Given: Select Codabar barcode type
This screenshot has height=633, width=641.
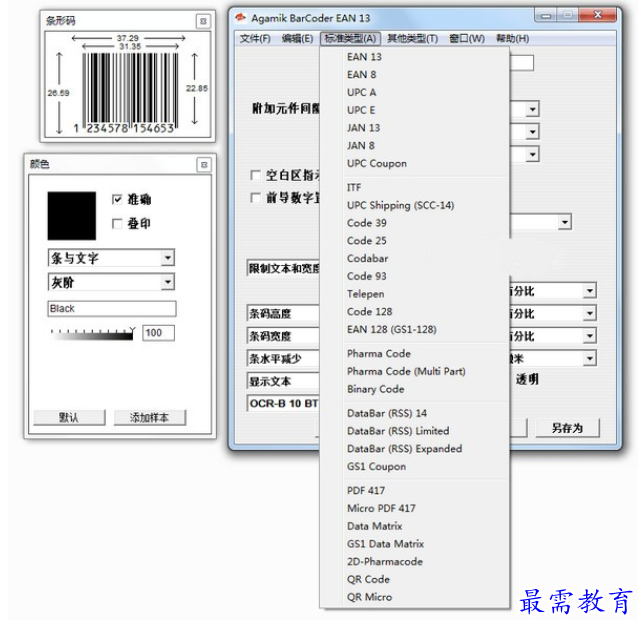Looking at the screenshot, I should pos(415,258).
